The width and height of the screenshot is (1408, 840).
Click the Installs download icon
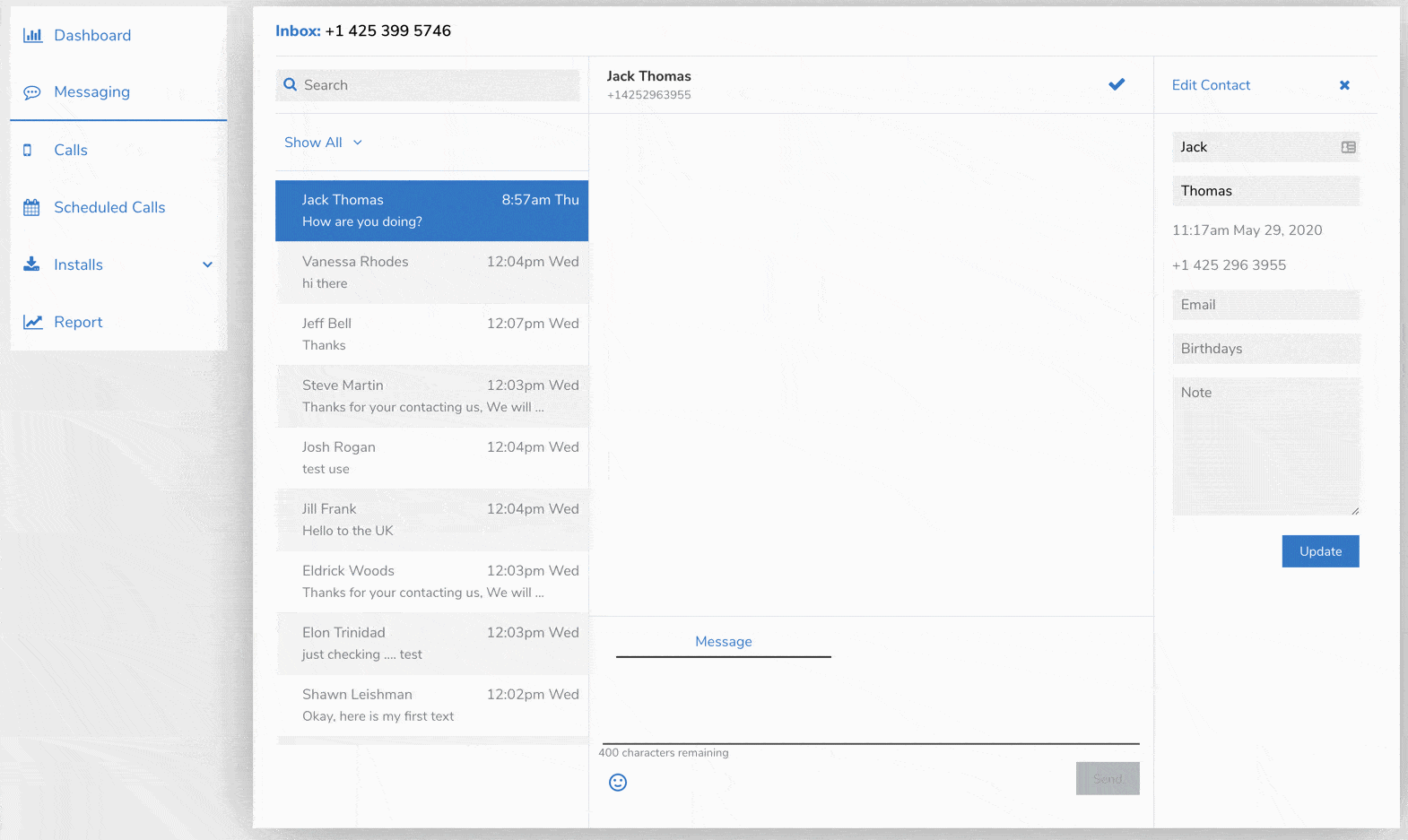(x=32, y=264)
